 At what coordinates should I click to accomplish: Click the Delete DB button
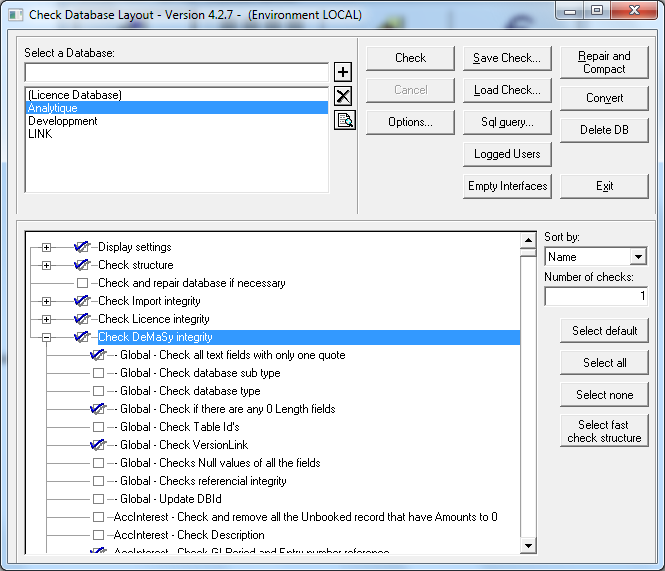click(604, 130)
